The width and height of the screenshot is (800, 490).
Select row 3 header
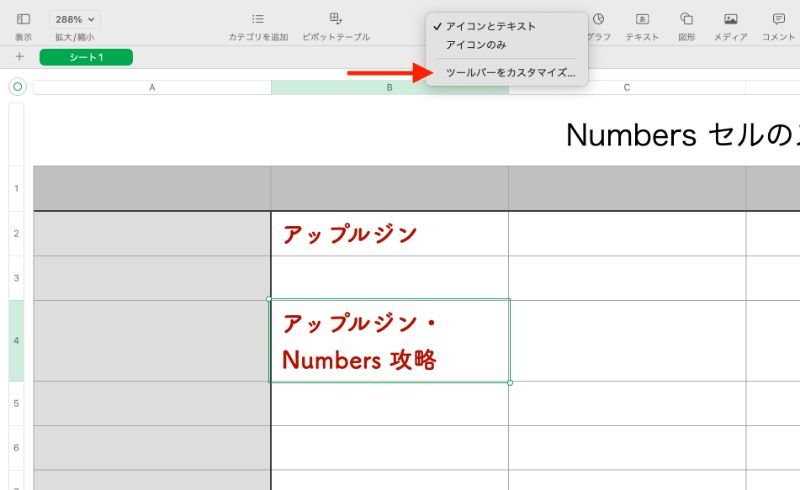[x=16, y=278]
